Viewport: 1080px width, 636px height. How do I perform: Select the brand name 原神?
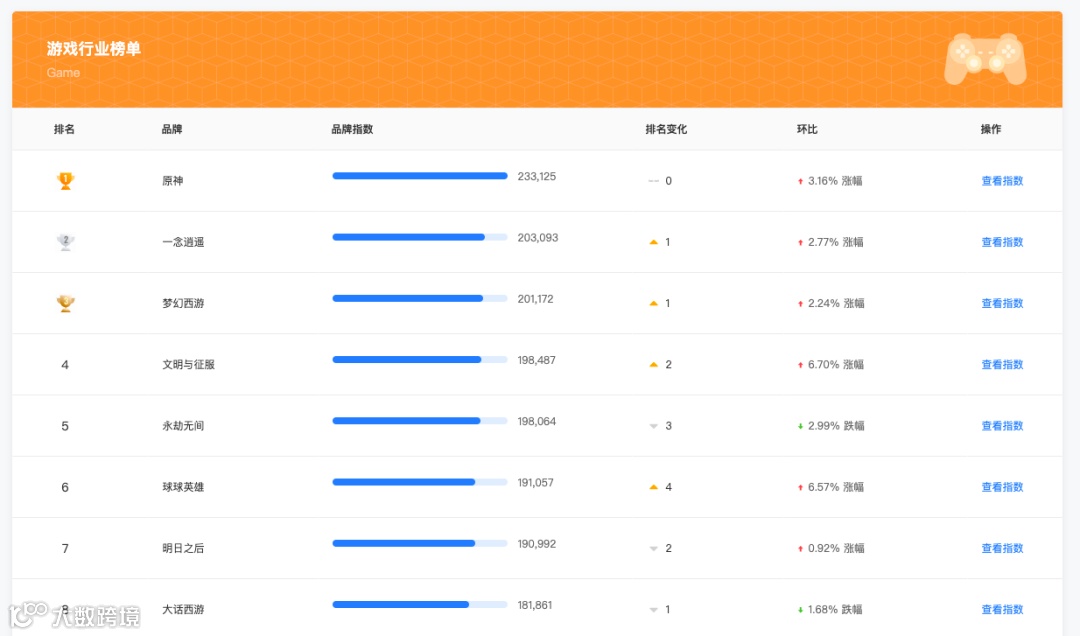pos(173,181)
